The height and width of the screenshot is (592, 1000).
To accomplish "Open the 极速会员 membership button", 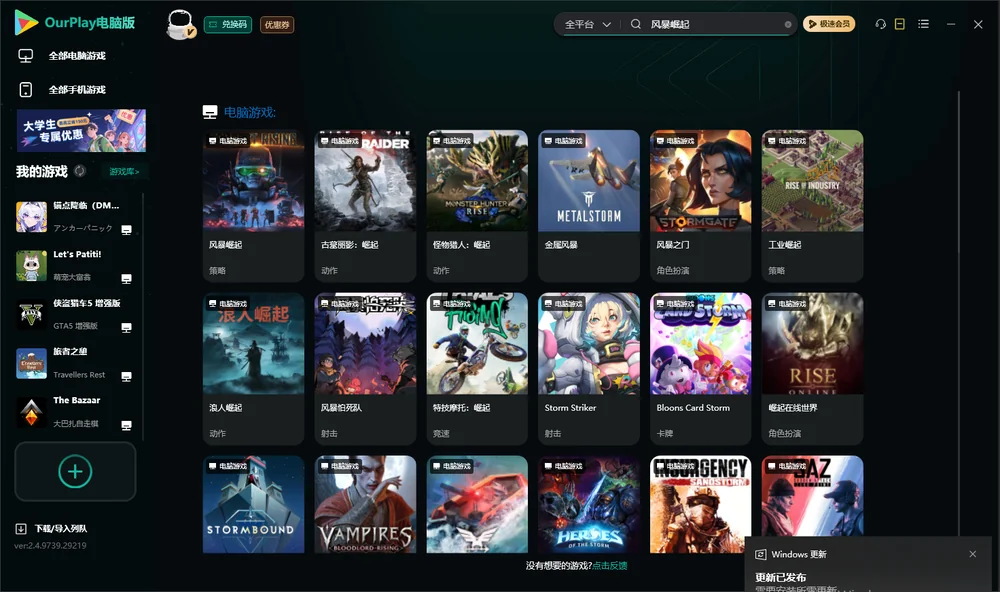I will tap(829, 24).
